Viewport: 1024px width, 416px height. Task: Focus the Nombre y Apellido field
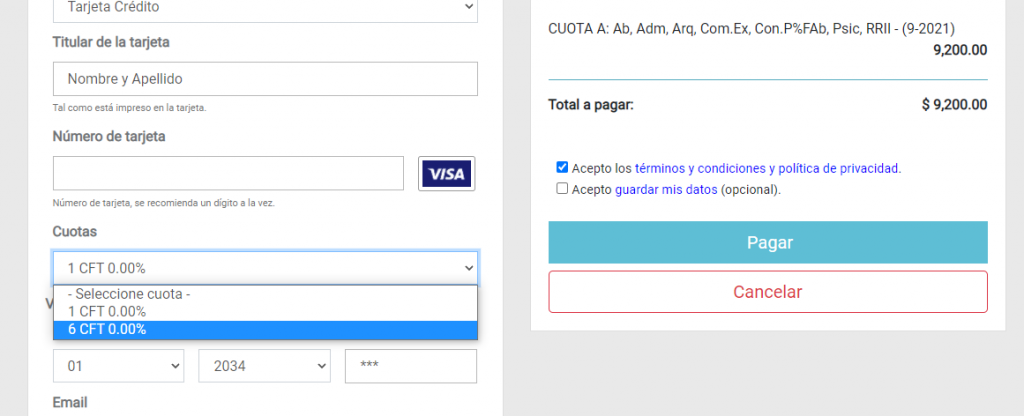point(265,79)
